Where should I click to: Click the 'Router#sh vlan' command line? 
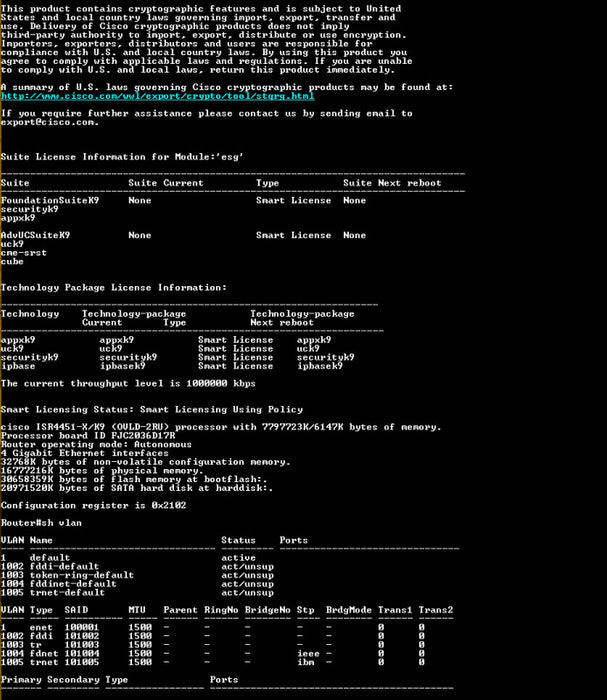(41, 523)
